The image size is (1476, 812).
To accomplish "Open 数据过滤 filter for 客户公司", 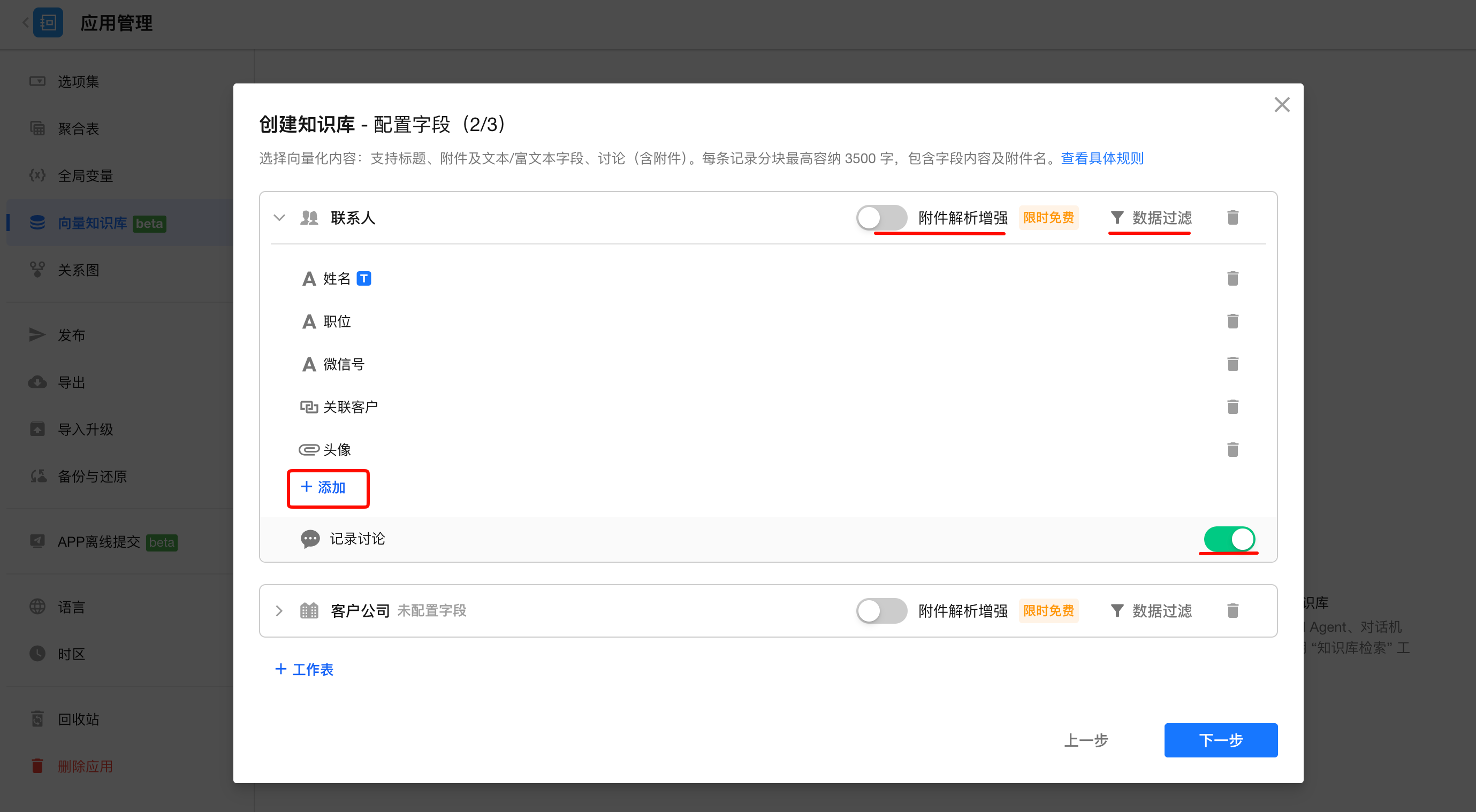I will [1151, 610].
